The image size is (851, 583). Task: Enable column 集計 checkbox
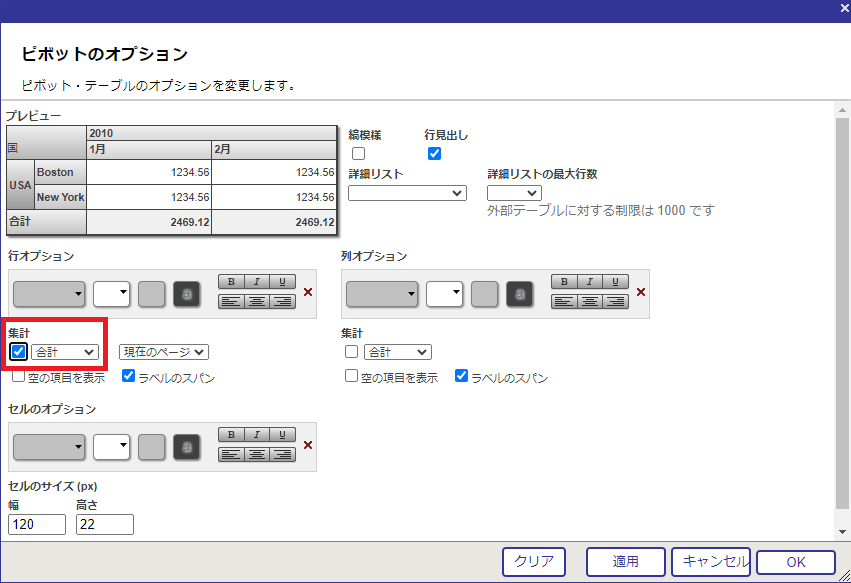351,352
